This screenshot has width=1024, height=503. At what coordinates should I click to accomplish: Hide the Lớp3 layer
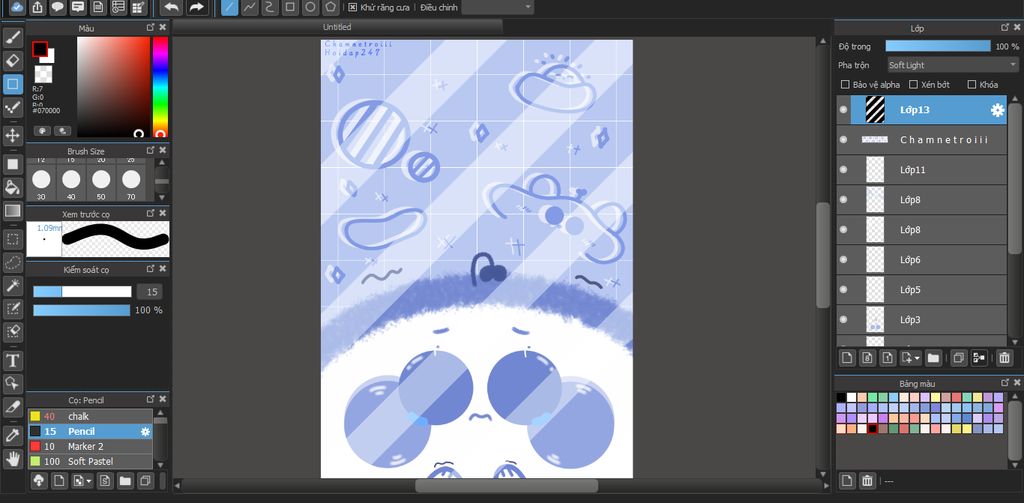click(843, 319)
